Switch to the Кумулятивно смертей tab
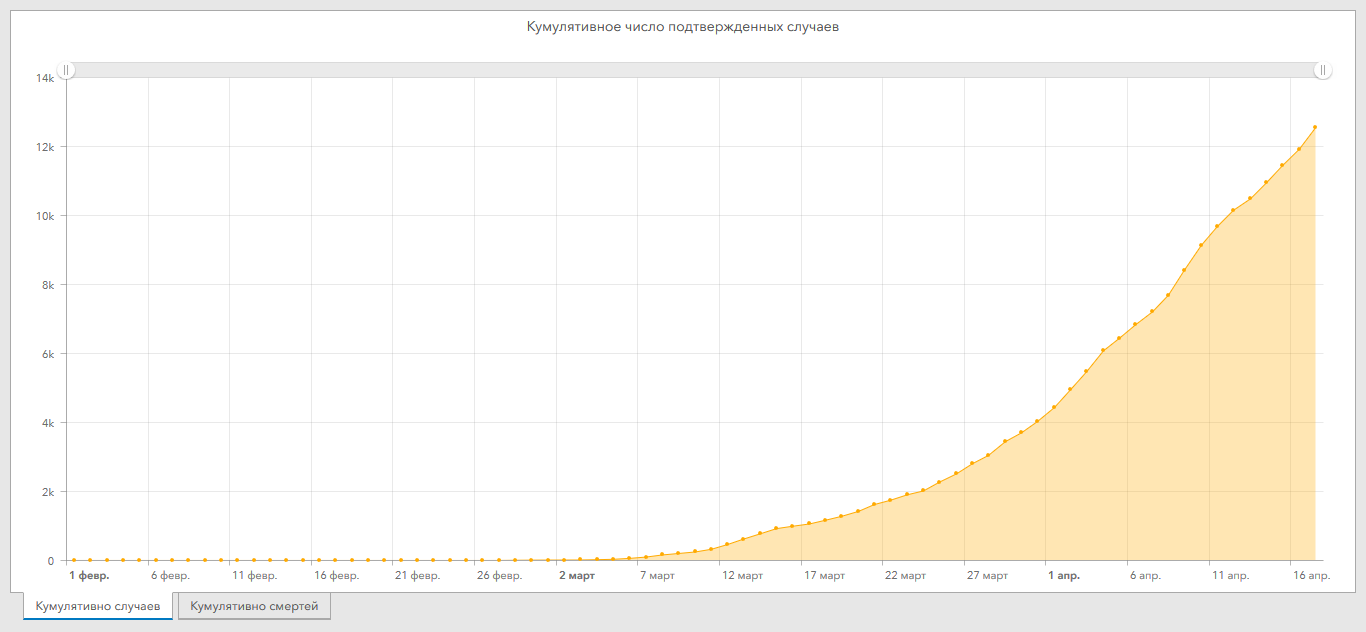Image resolution: width=1366 pixels, height=632 pixels. pos(254,606)
